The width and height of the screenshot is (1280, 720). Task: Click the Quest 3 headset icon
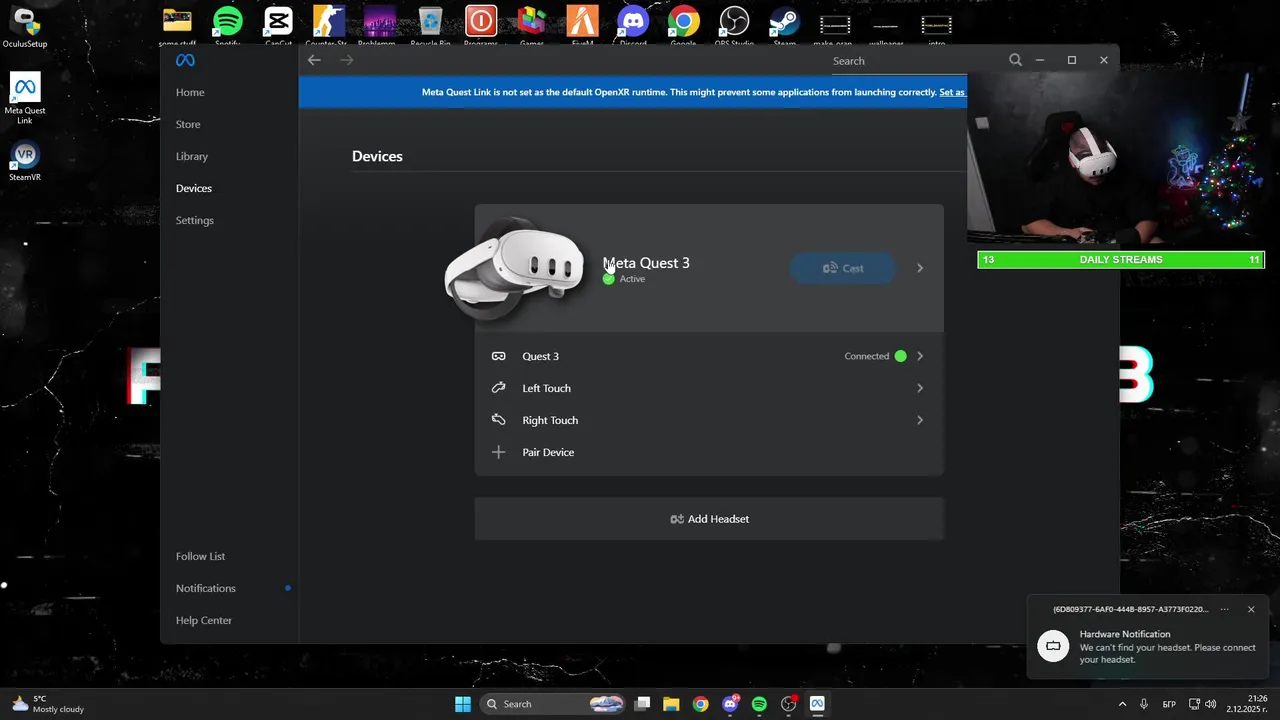(498, 356)
